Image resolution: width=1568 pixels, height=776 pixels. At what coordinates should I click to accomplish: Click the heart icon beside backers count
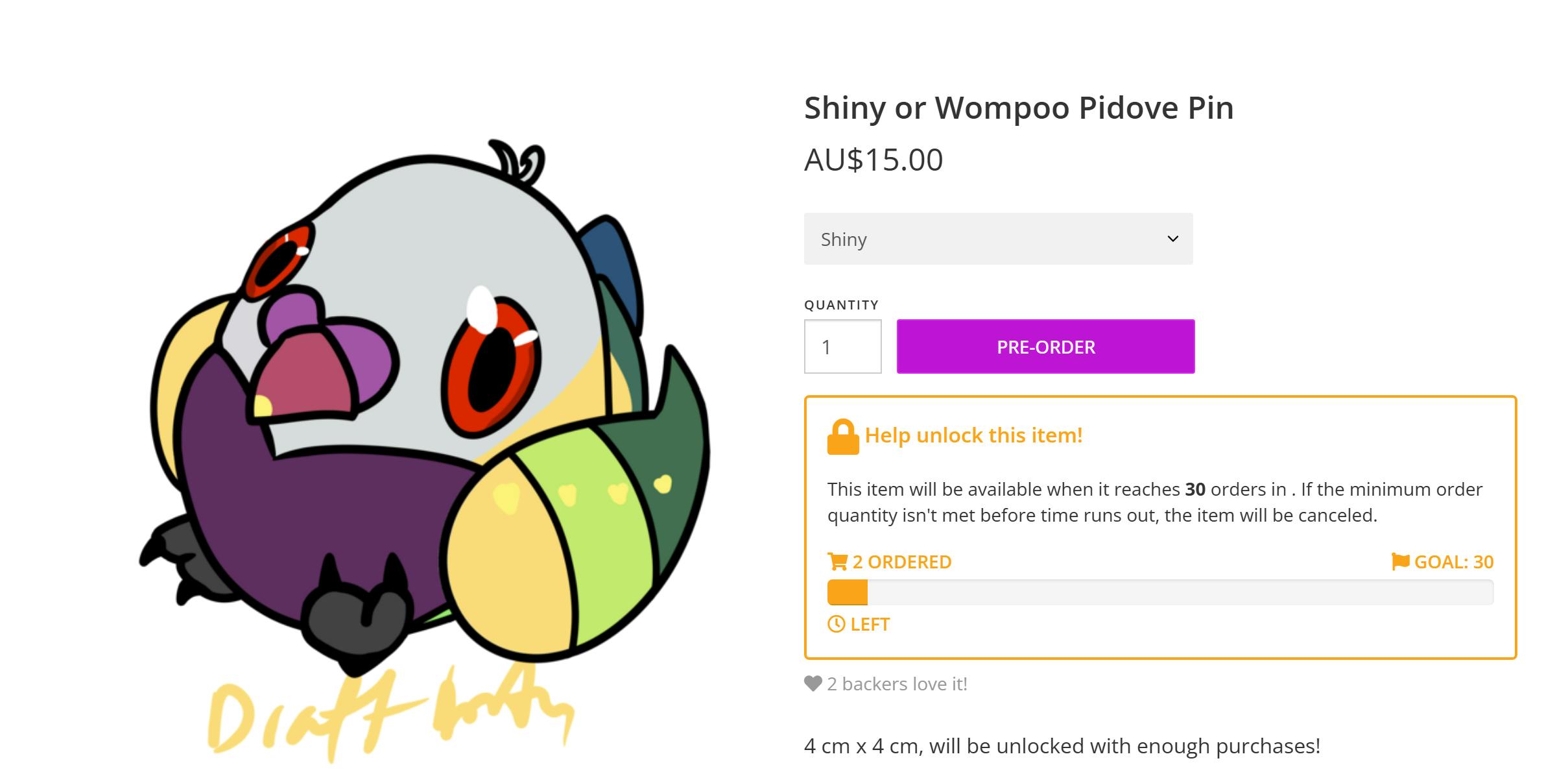(x=813, y=684)
